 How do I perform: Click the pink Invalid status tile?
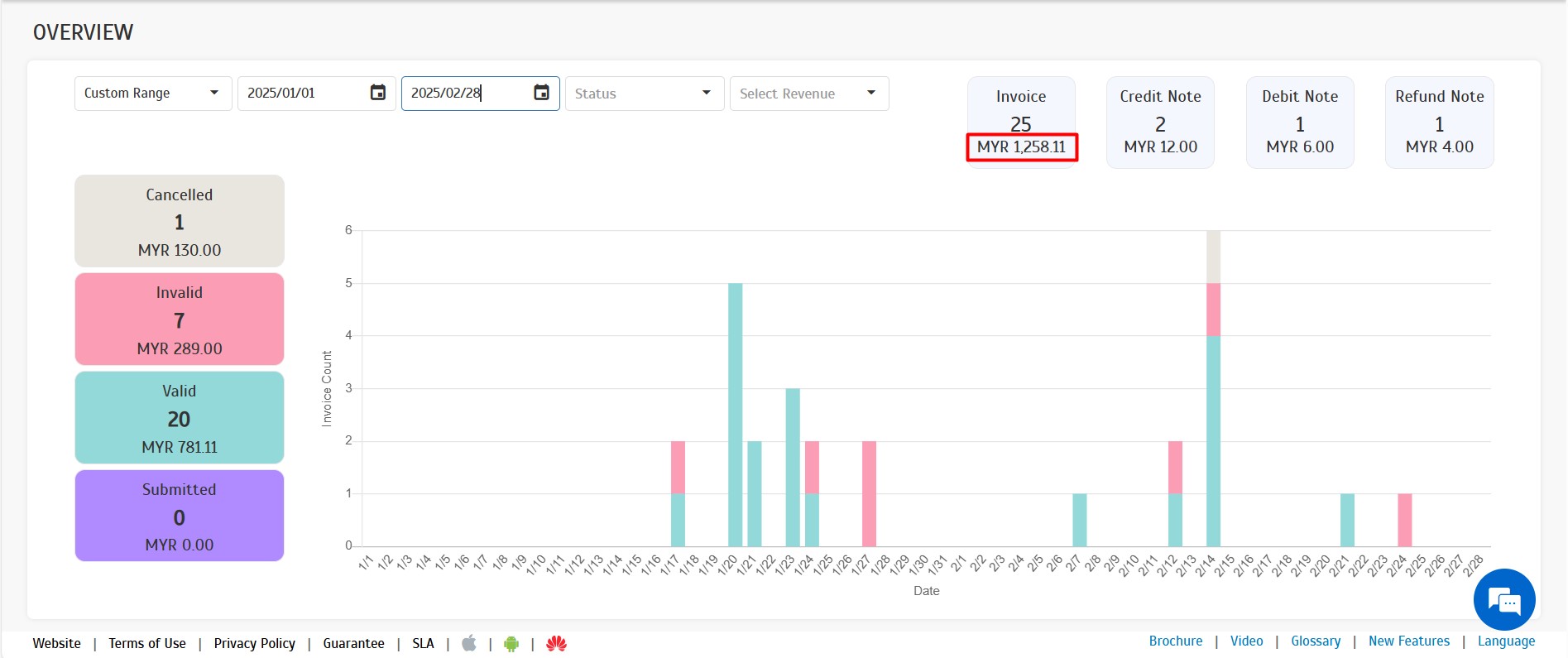click(180, 319)
